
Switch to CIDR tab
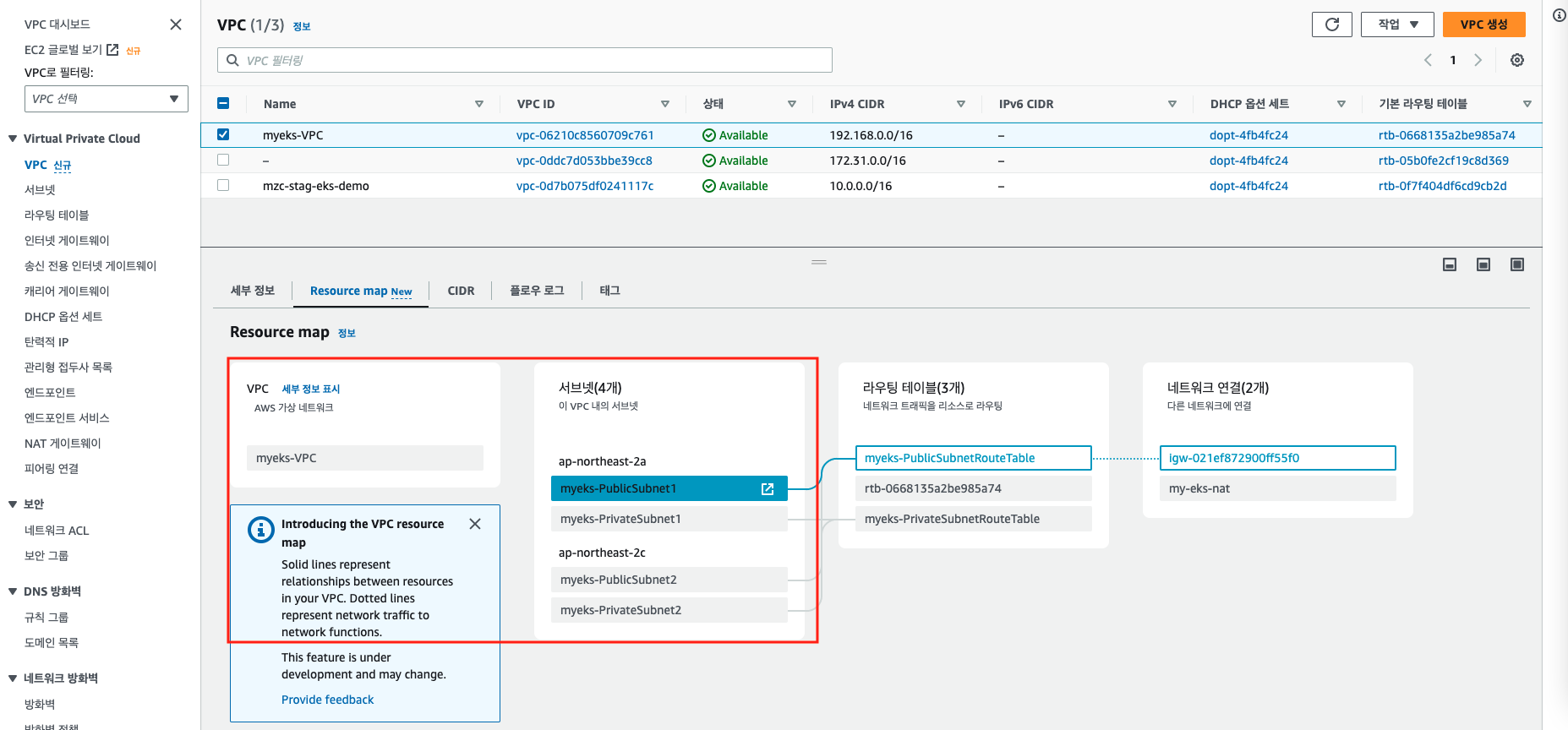(x=461, y=291)
